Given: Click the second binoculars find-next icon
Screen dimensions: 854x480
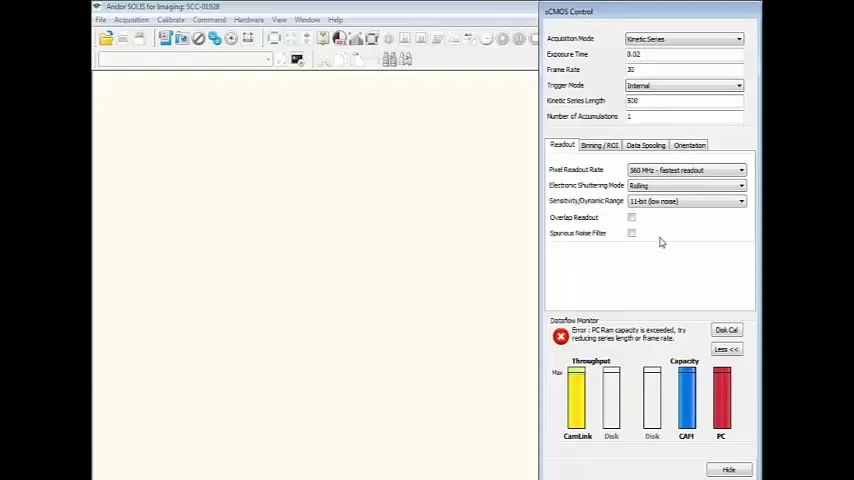Looking at the screenshot, I should click(x=406, y=59).
